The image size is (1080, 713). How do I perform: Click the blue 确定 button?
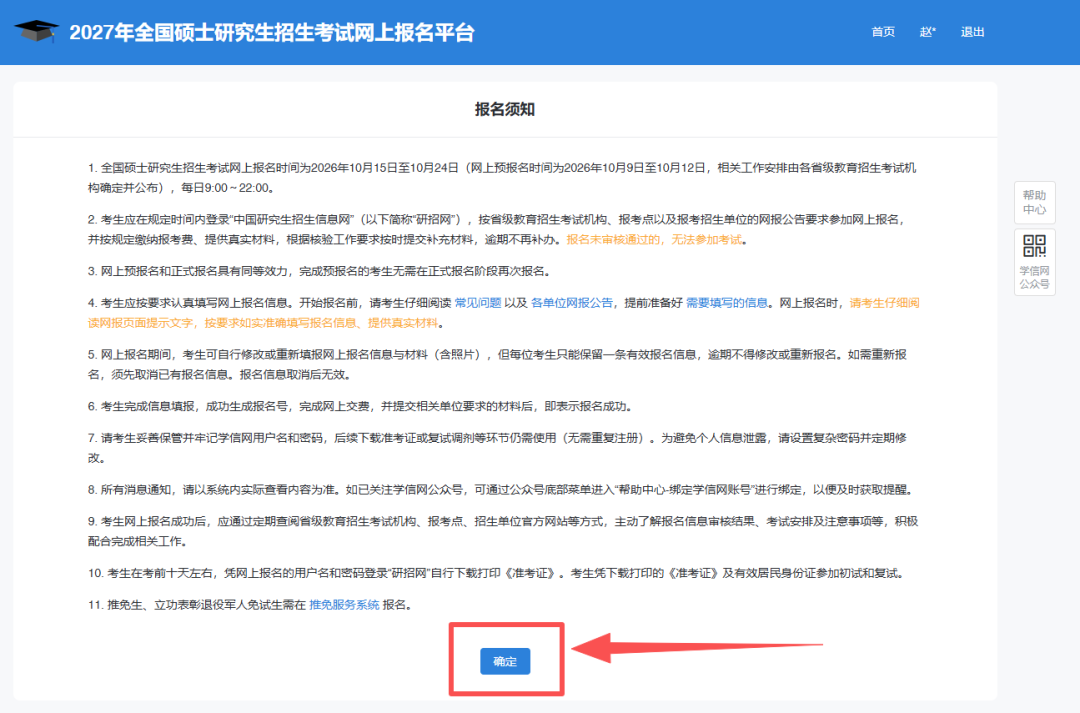pyautogui.click(x=505, y=661)
